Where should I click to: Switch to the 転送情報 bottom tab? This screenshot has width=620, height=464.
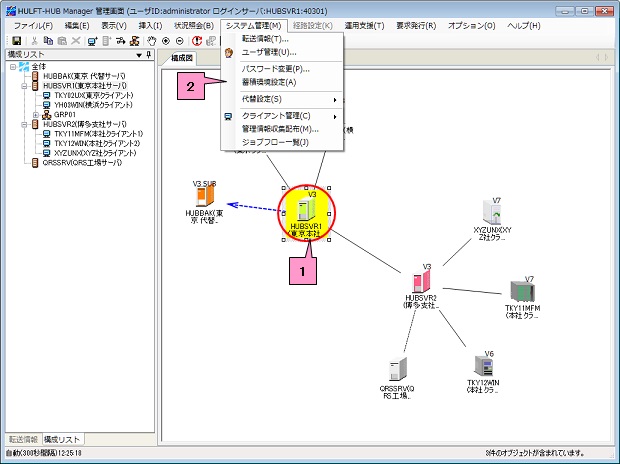tap(22, 439)
